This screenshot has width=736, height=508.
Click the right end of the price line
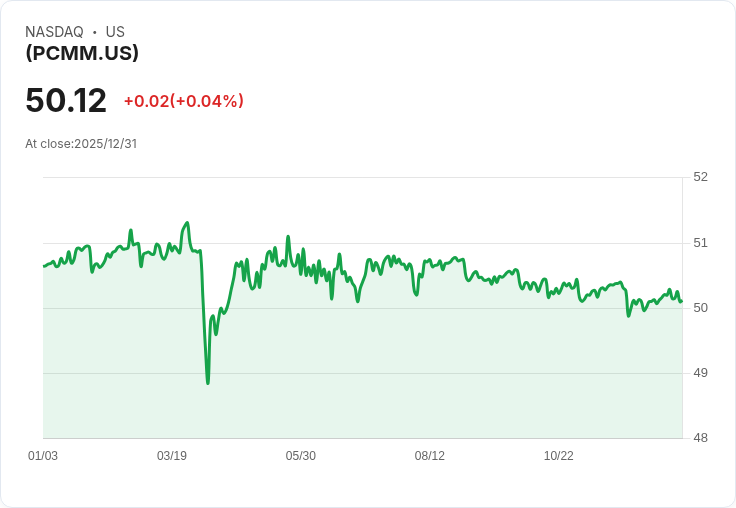click(x=681, y=300)
